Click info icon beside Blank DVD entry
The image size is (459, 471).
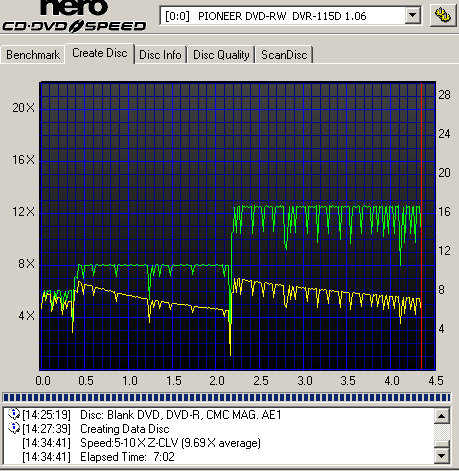14,414
